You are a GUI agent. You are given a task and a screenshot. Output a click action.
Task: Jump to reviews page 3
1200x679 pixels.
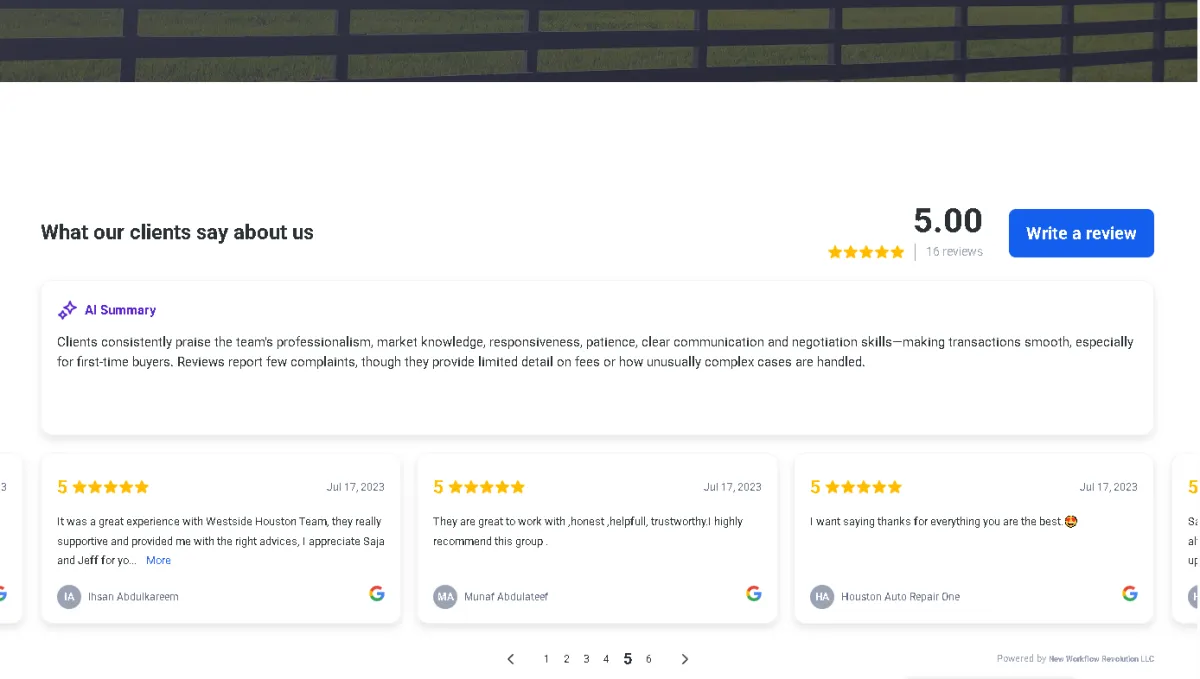(586, 659)
